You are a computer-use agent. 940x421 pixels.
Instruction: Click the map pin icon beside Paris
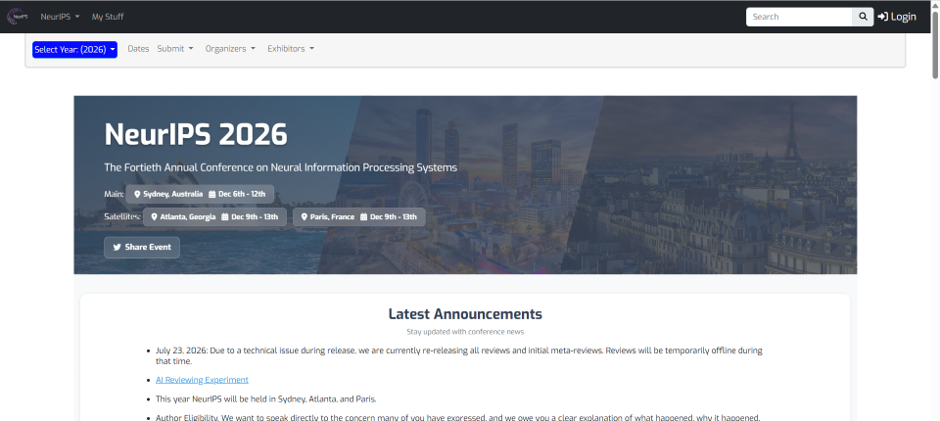click(305, 217)
